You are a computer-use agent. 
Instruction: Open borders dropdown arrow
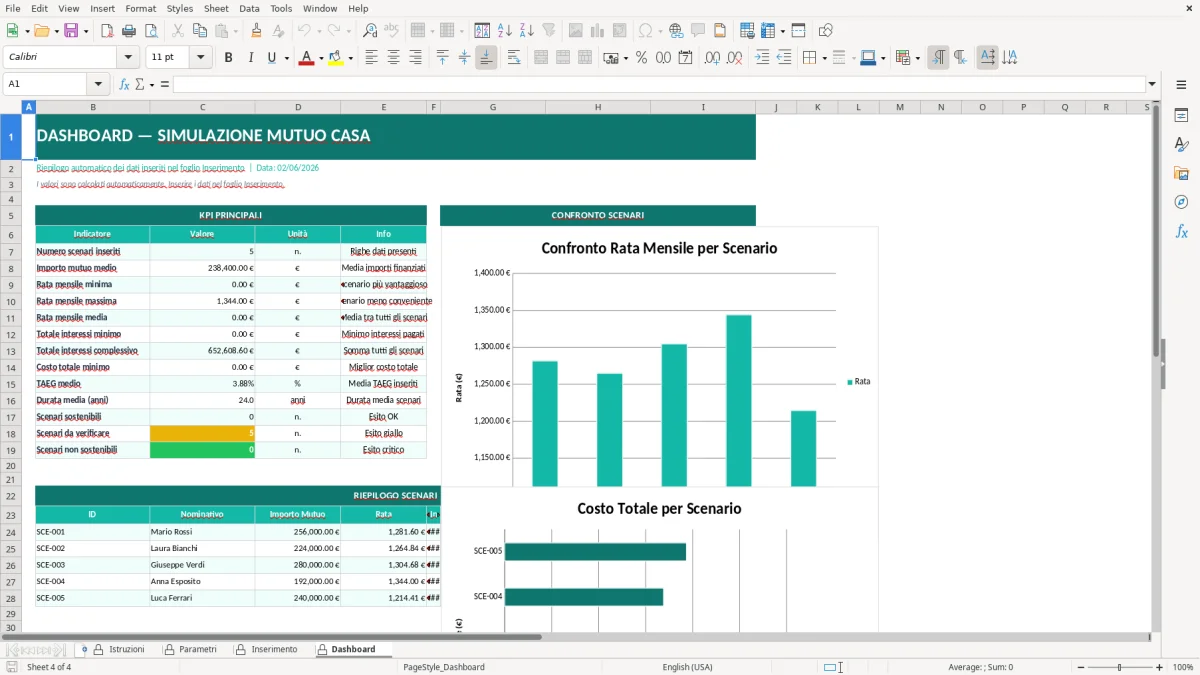point(823,58)
